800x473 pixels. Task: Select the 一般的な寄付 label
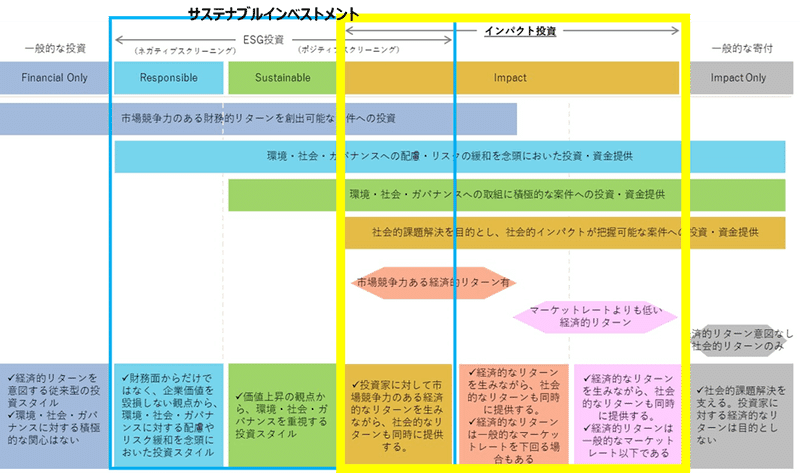click(x=742, y=48)
